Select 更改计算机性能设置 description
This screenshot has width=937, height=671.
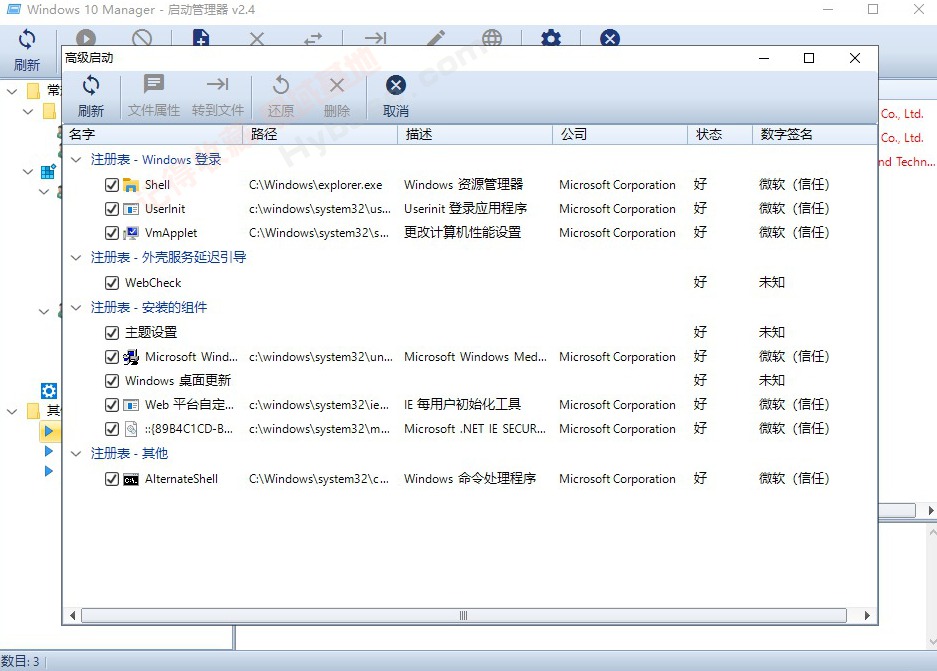(x=462, y=232)
